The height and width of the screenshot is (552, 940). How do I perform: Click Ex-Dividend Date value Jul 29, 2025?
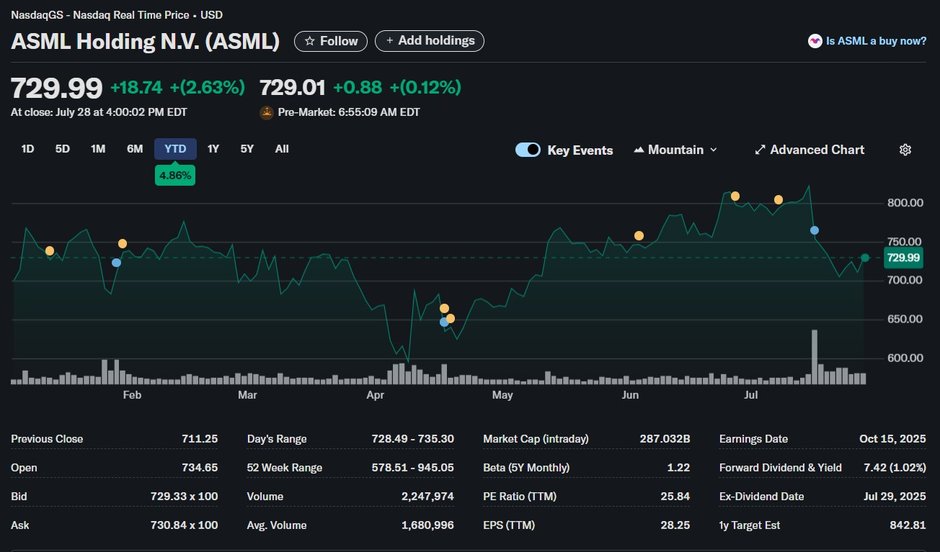pos(894,496)
